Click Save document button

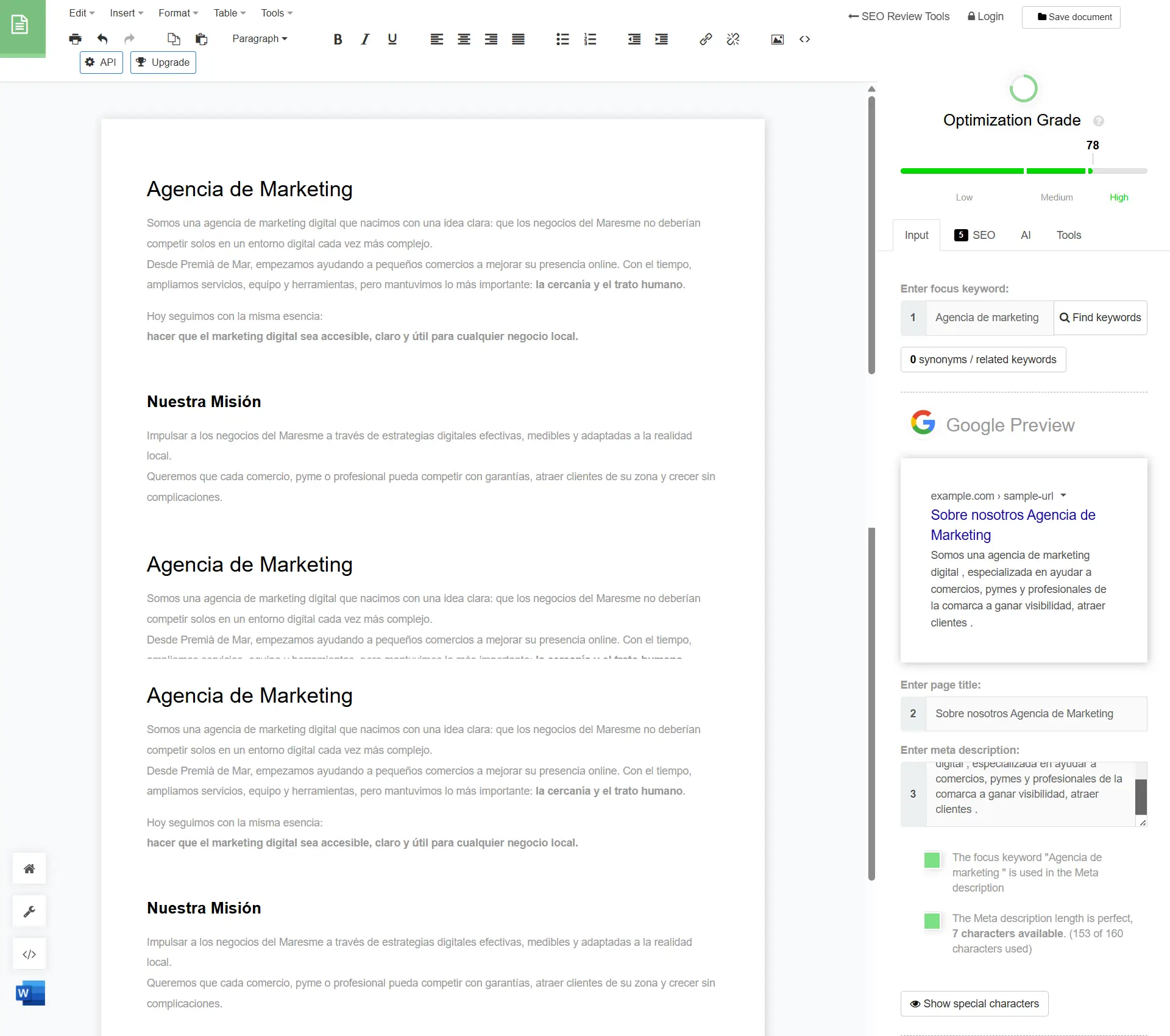tap(1071, 17)
